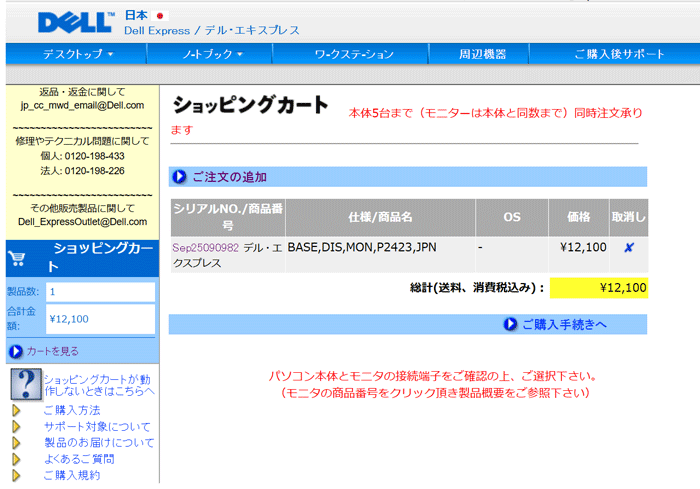
Task: Click yellow arrow bullet next to 製品のお届けについて
Action: pyautogui.click(x=16, y=443)
